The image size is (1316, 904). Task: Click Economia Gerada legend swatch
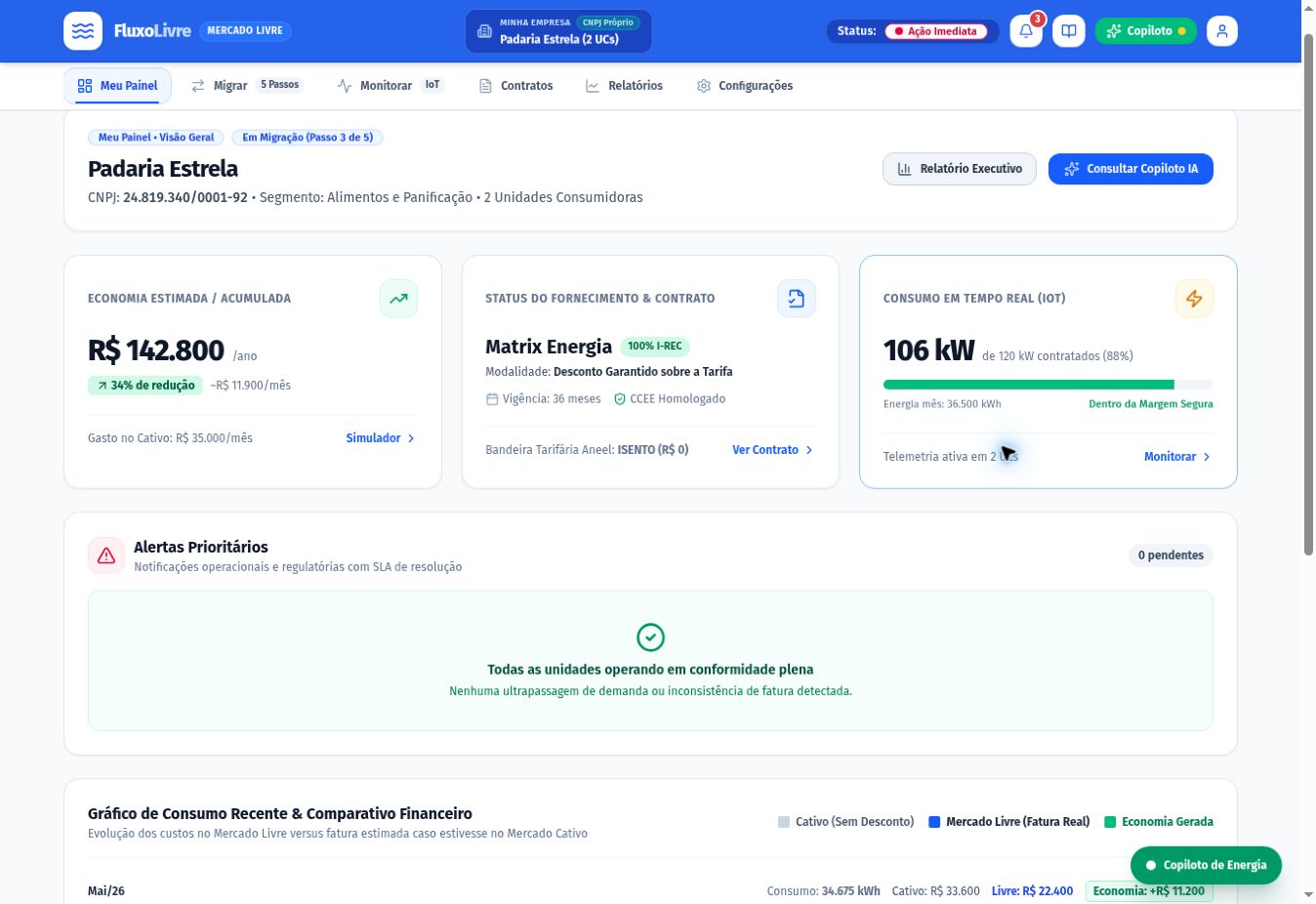[x=1109, y=822]
